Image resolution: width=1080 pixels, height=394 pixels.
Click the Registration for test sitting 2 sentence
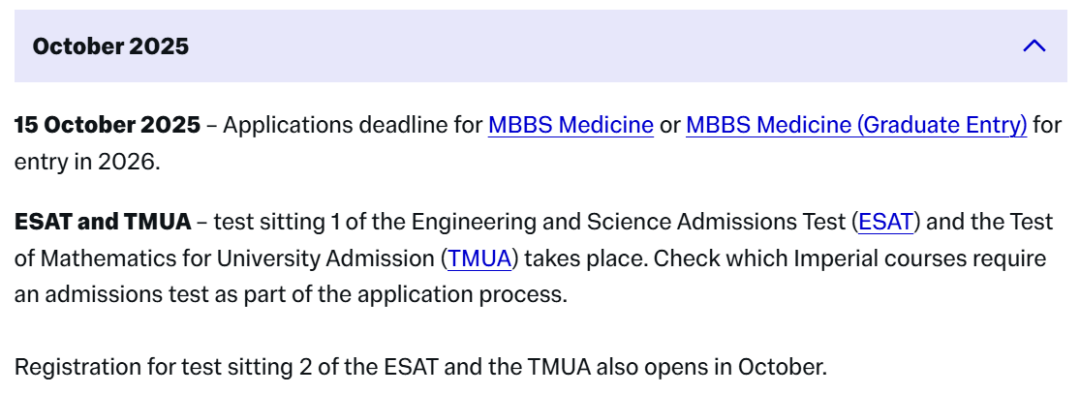(x=420, y=366)
